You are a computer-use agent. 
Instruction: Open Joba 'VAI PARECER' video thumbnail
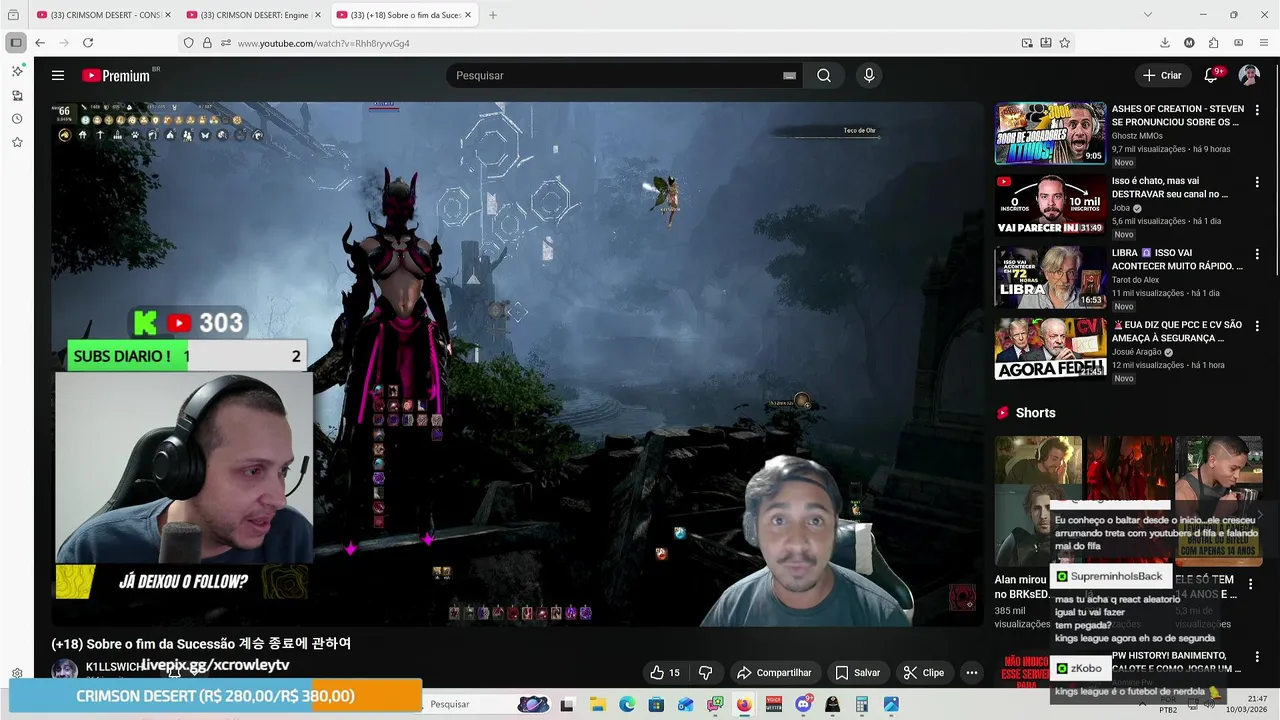[1050, 205]
